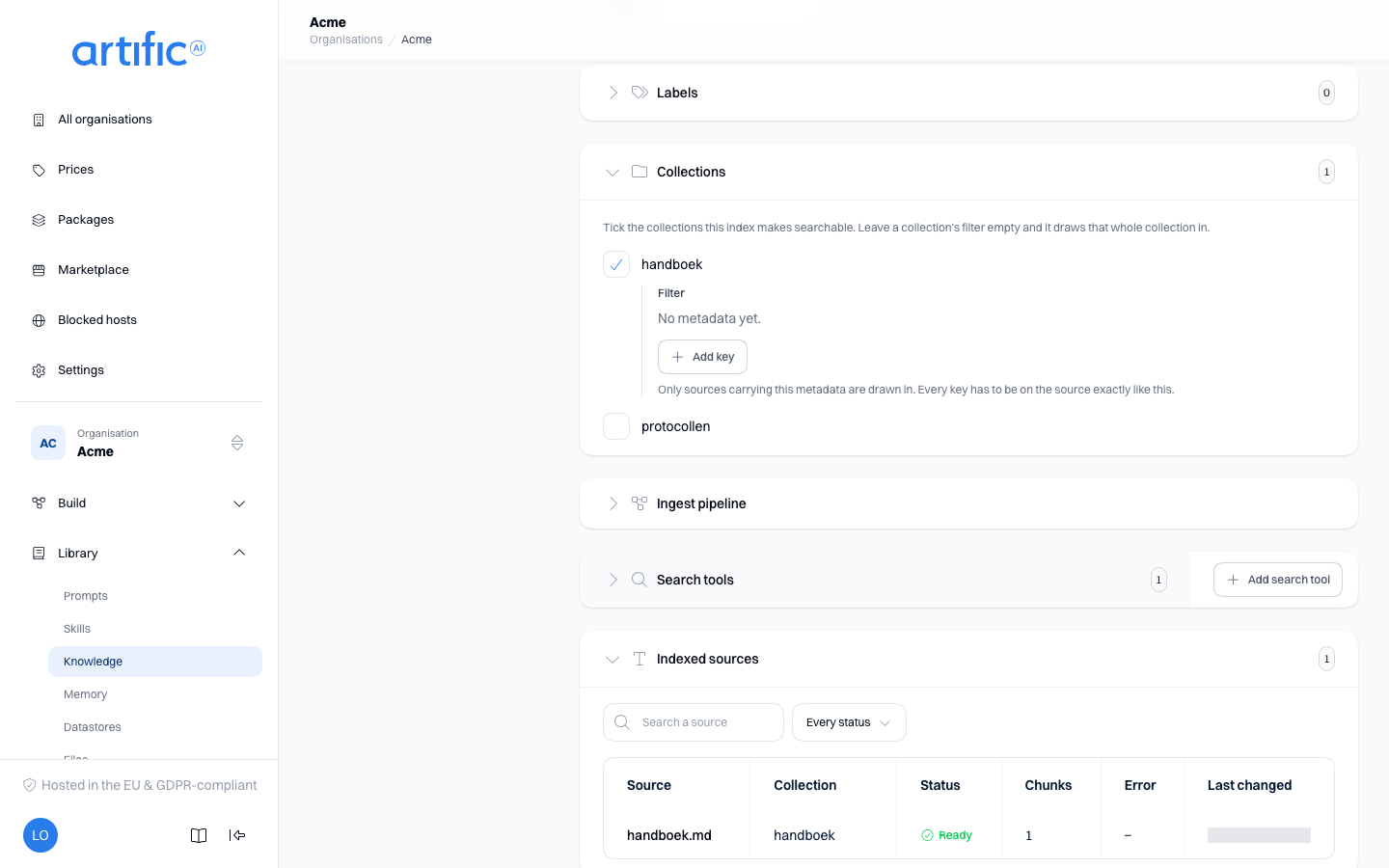The height and width of the screenshot is (868, 1389).
Task: Tick the protocollen collection checkbox
Action: pos(616,426)
